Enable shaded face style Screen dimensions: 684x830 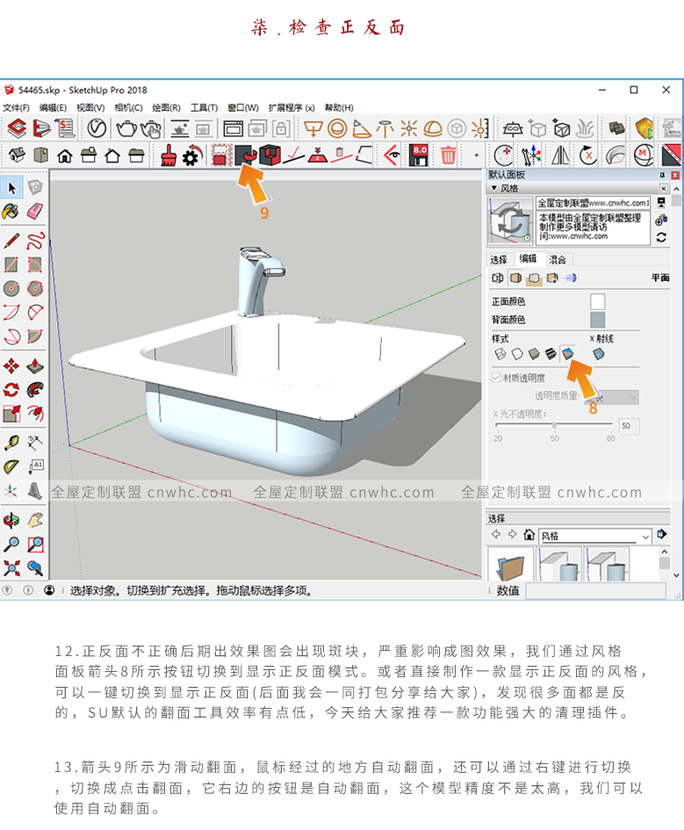(534, 354)
